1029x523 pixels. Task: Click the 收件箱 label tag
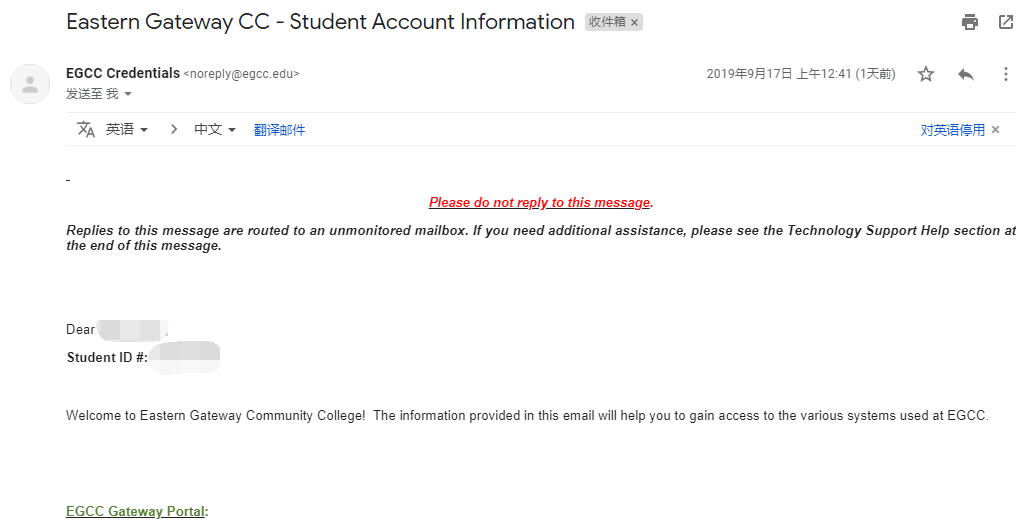click(x=607, y=22)
